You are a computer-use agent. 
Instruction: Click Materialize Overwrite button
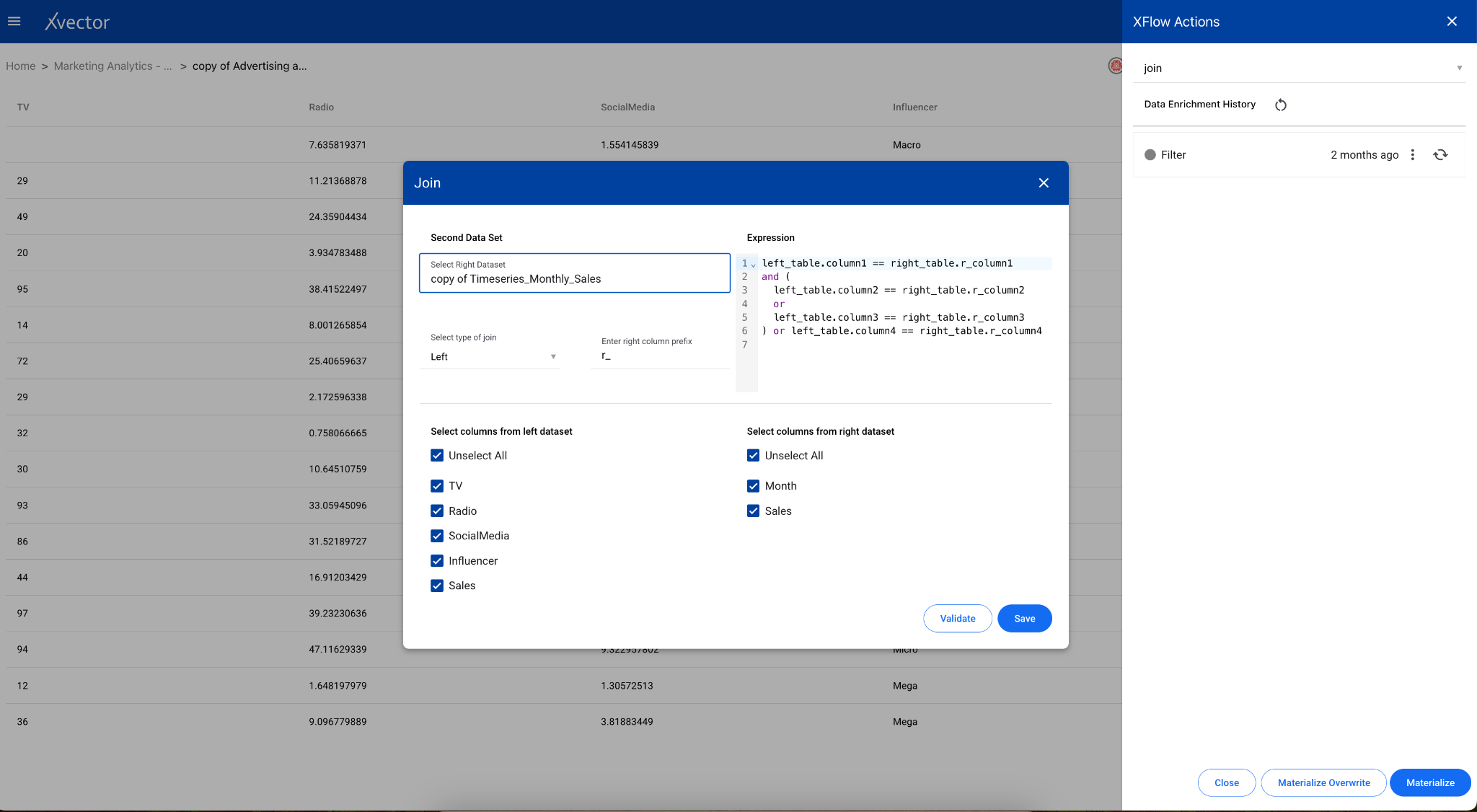click(x=1323, y=783)
